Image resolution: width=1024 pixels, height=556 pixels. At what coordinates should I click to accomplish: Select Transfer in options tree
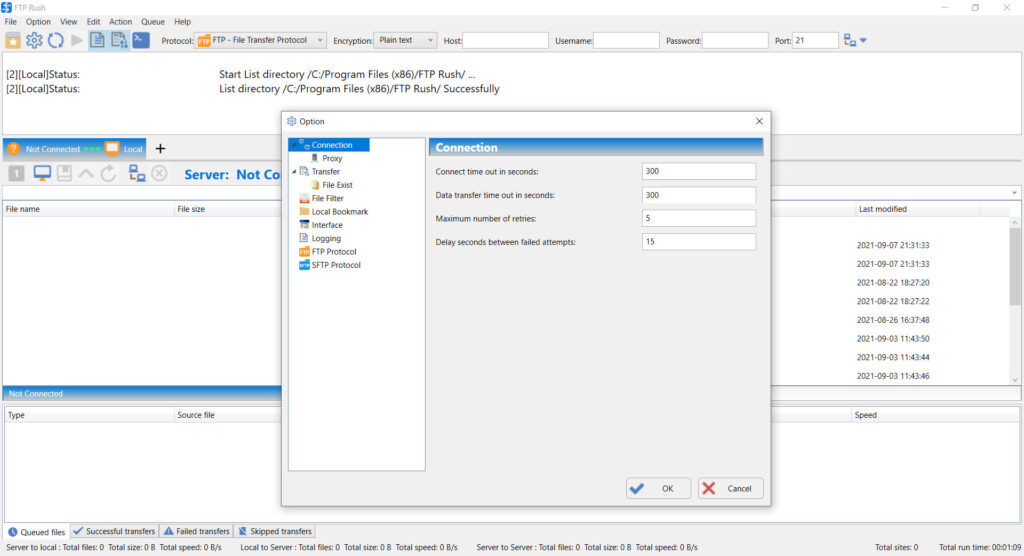[325, 172]
